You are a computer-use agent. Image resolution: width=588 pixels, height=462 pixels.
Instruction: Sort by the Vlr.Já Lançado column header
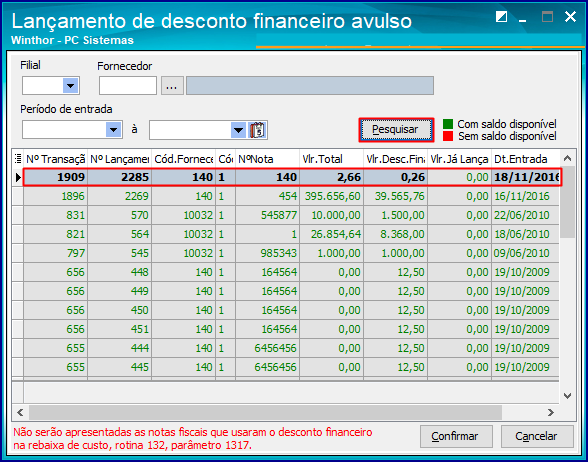point(459,159)
